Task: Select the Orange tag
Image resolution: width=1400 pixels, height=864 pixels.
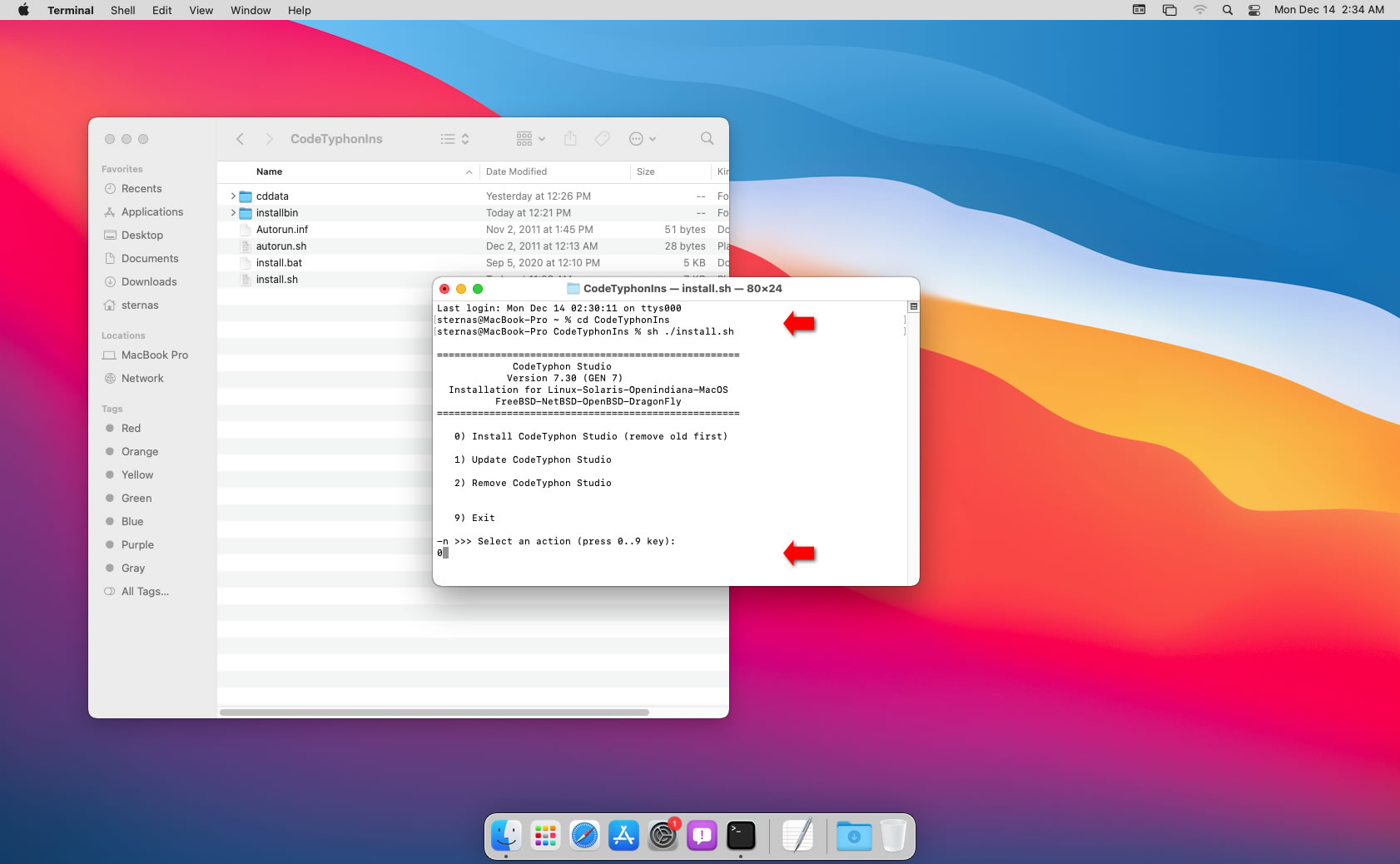Action: click(x=132, y=452)
